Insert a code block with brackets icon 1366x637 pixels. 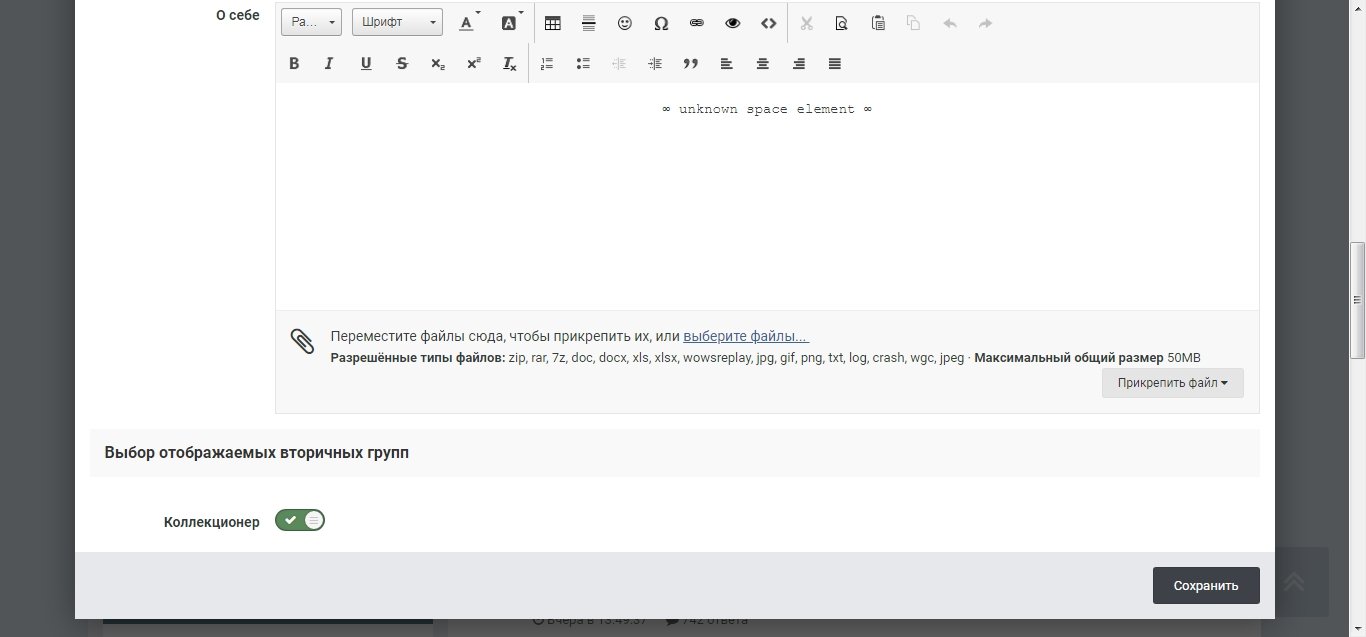769,23
